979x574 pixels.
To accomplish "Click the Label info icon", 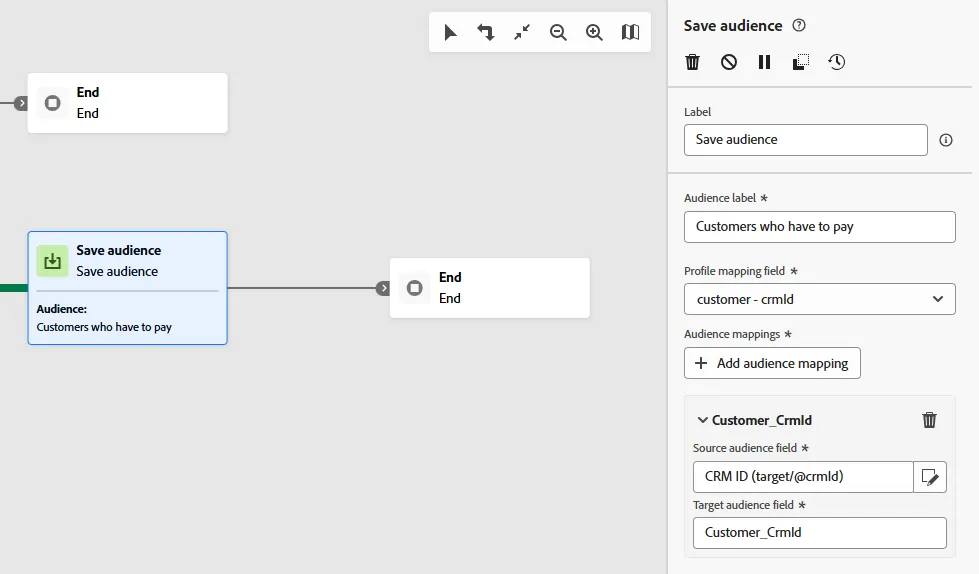I will coord(946,140).
